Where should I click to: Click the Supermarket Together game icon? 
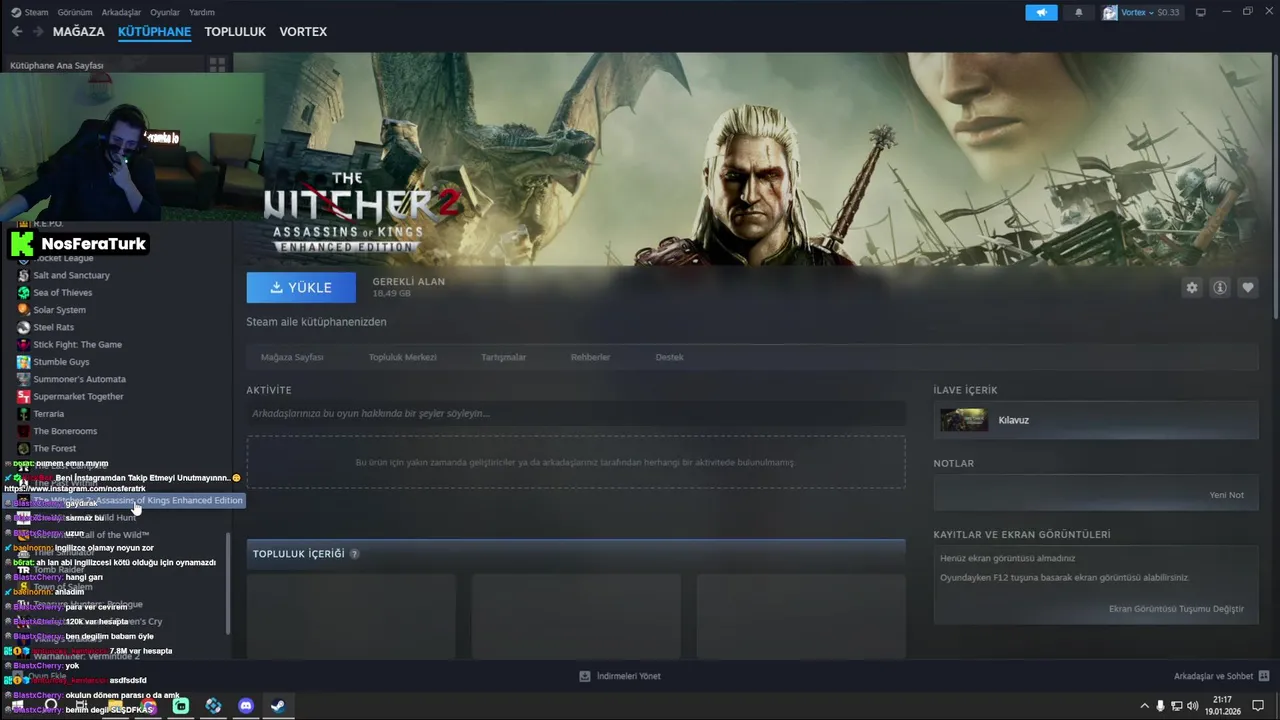point(24,397)
